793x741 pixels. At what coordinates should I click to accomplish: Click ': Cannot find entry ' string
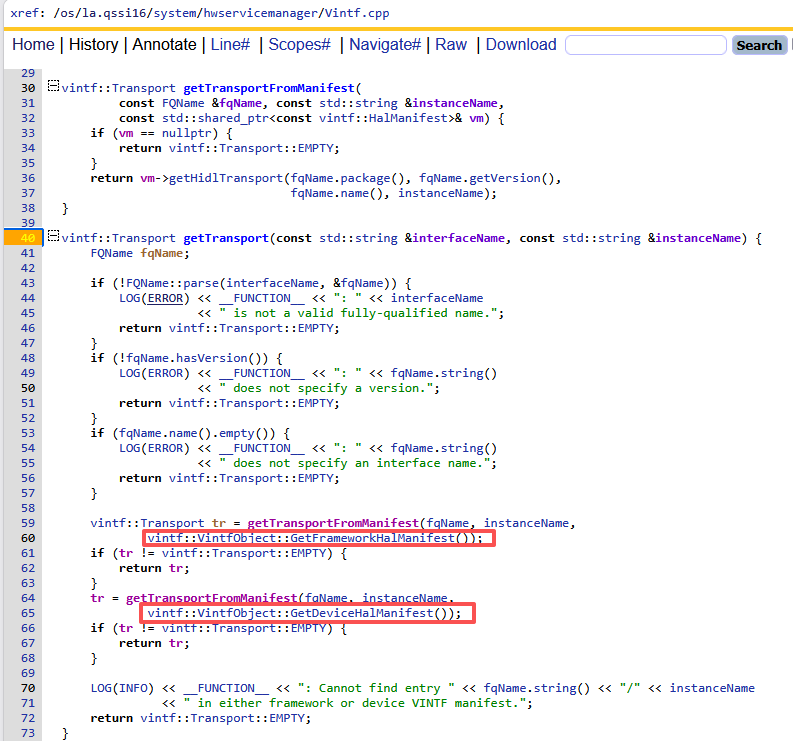point(376,688)
